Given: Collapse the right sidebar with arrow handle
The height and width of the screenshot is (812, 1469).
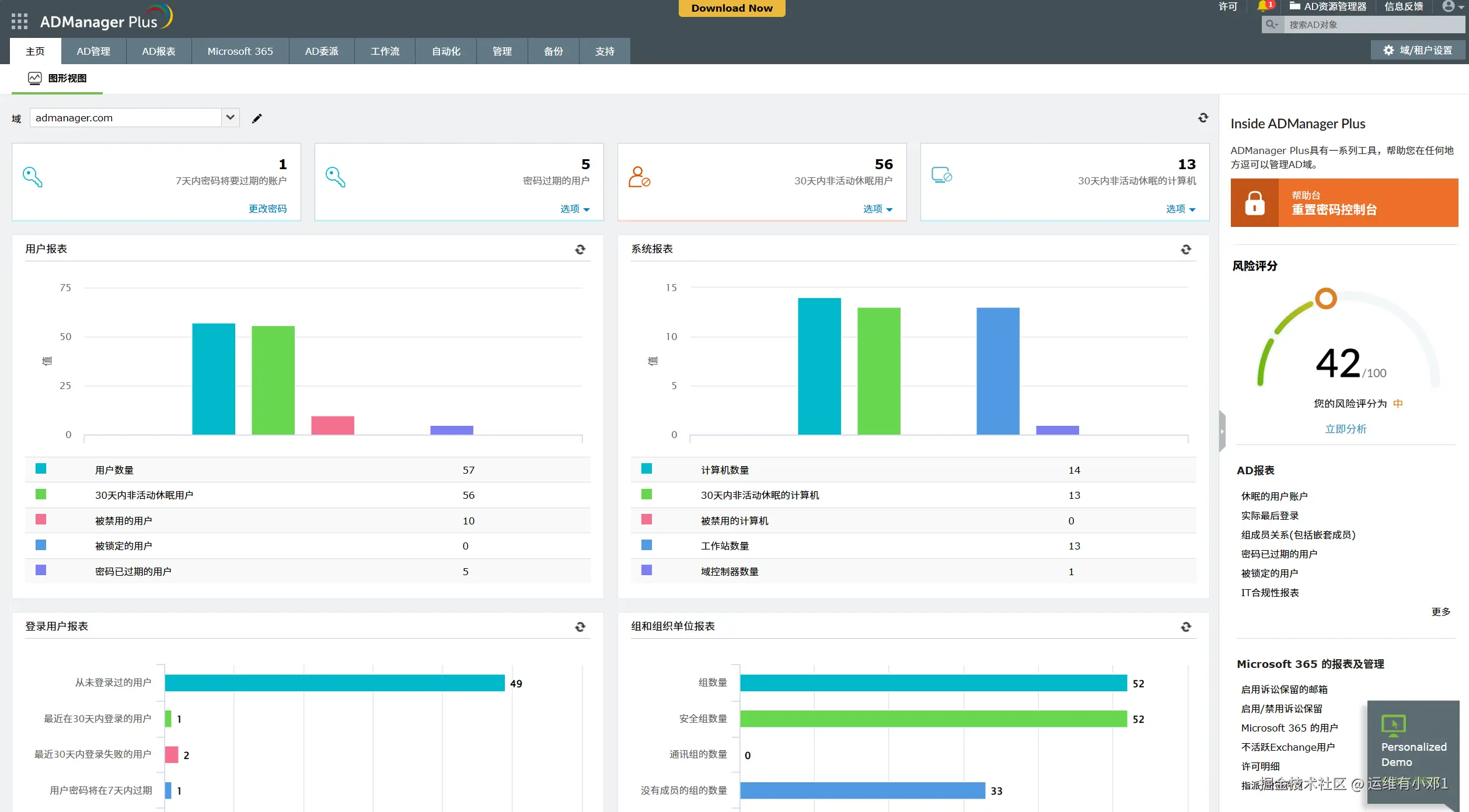Looking at the screenshot, I should coord(1222,432).
